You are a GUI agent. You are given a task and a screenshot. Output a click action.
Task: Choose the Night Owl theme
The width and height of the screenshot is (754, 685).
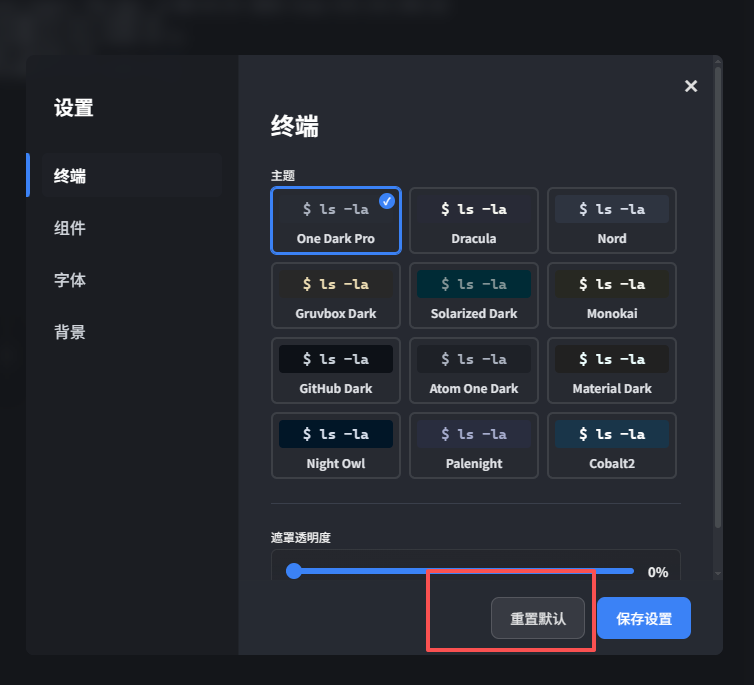point(336,445)
